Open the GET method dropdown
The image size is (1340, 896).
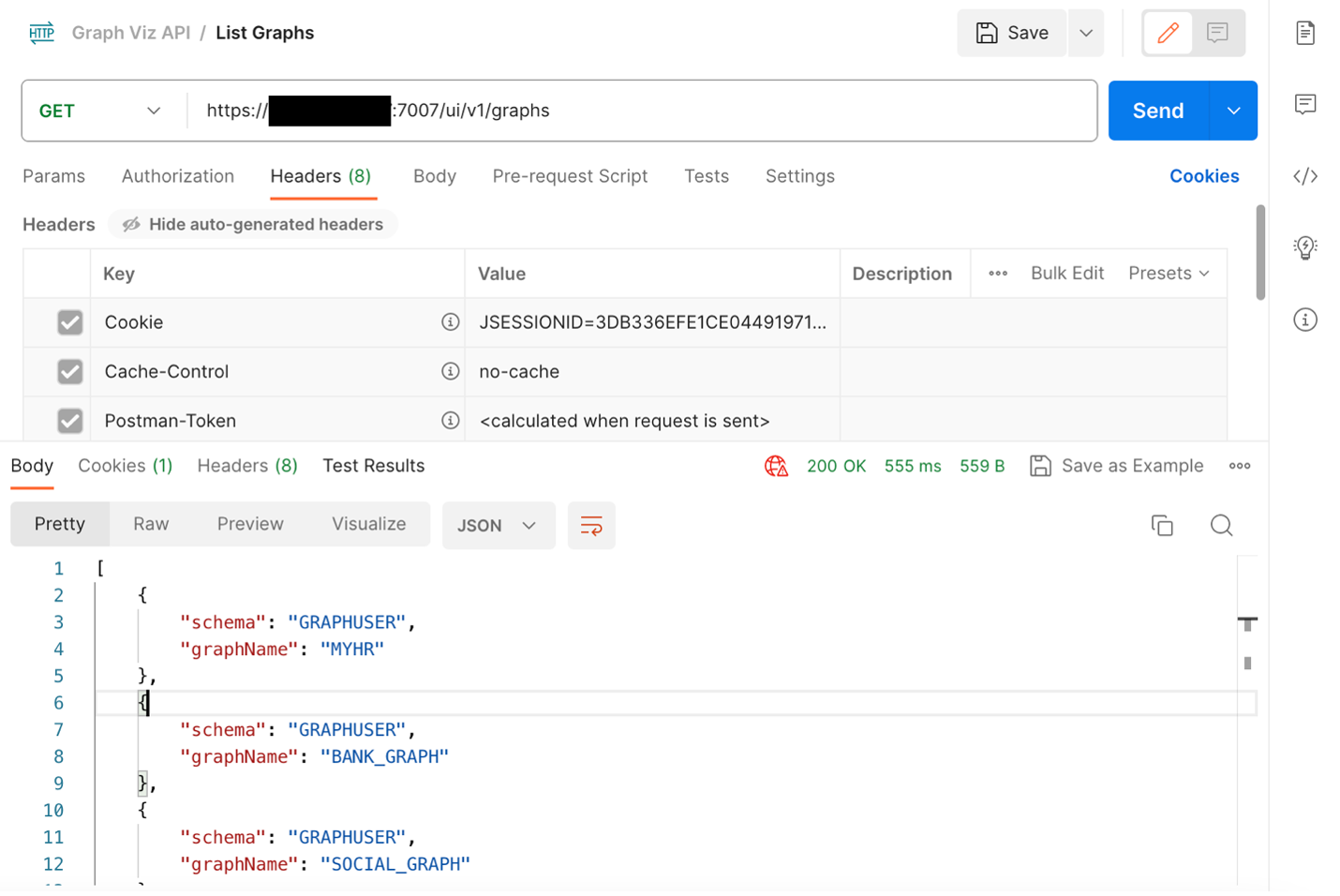(x=101, y=111)
